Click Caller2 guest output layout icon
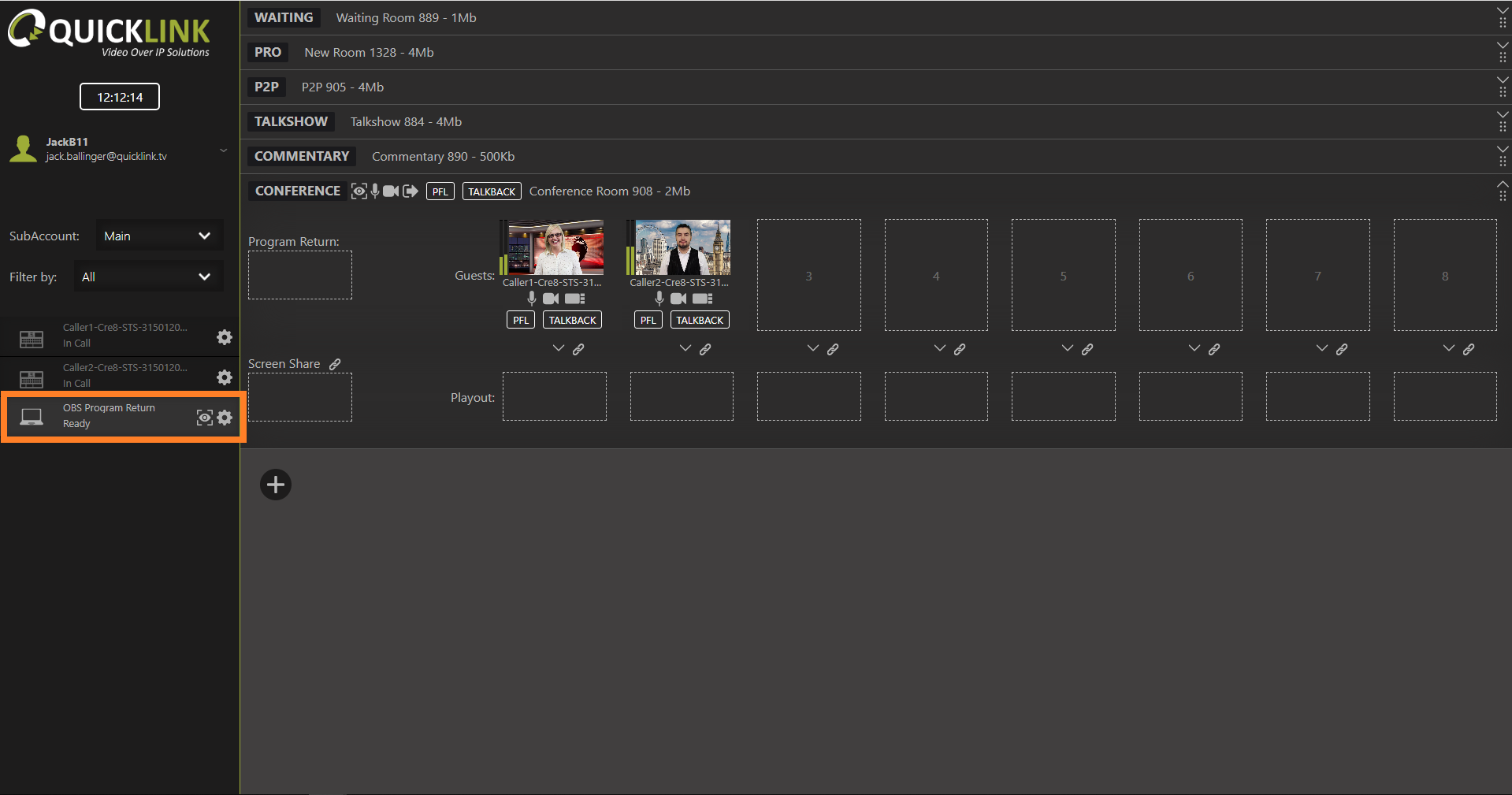 click(703, 299)
